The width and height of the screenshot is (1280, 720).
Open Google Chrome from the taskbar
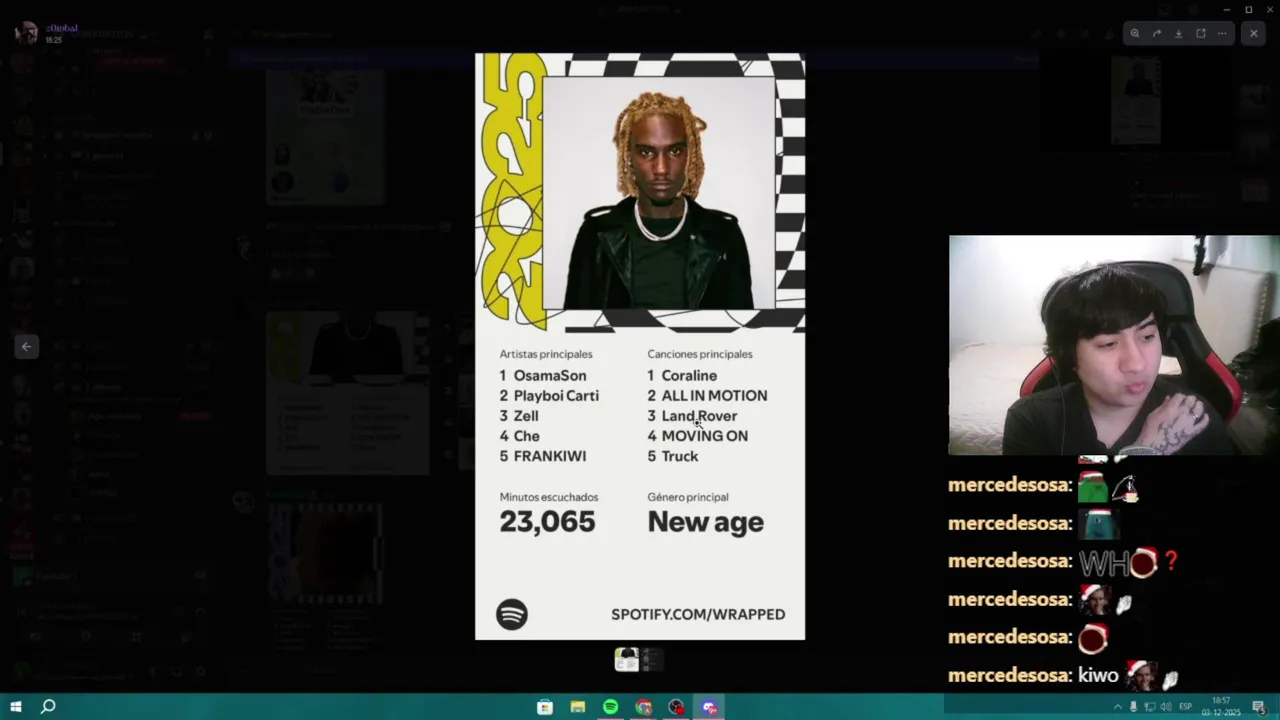pyautogui.click(x=644, y=707)
